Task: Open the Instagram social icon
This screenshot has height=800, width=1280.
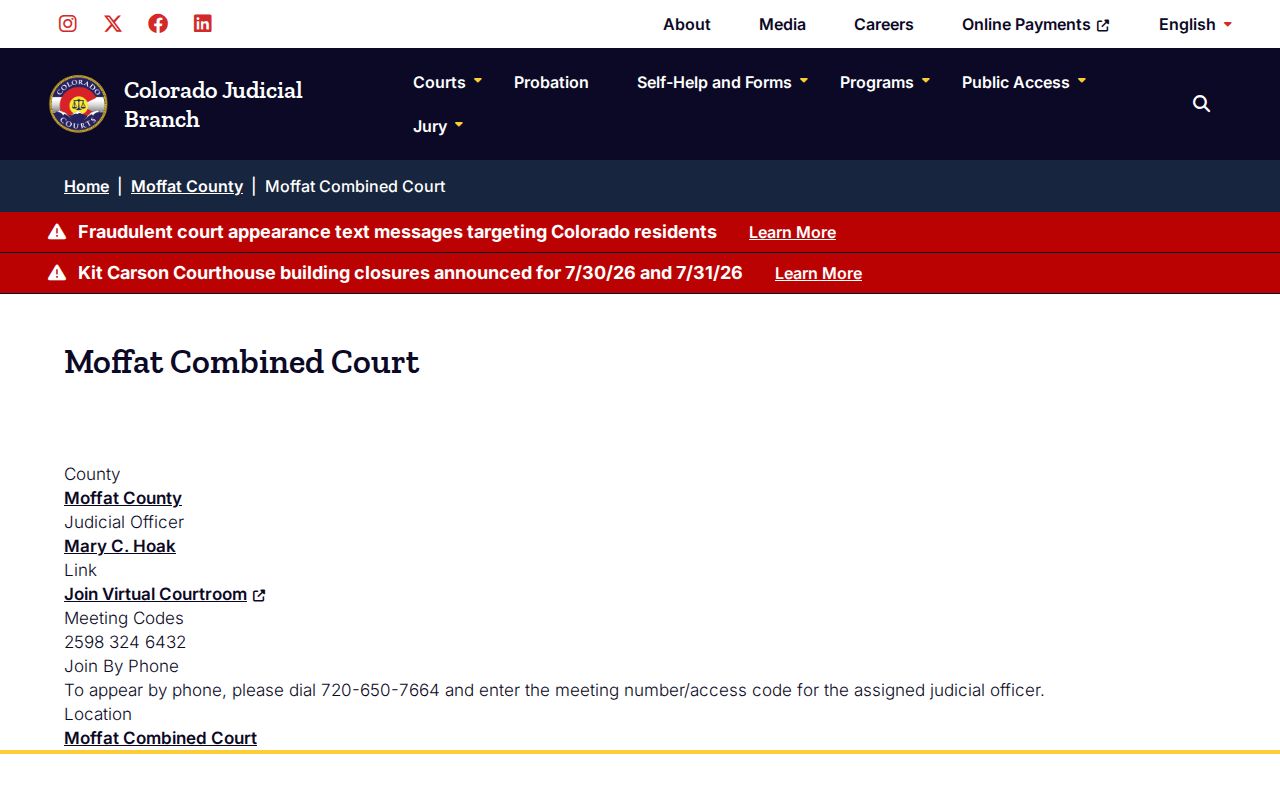Action: click(x=68, y=24)
